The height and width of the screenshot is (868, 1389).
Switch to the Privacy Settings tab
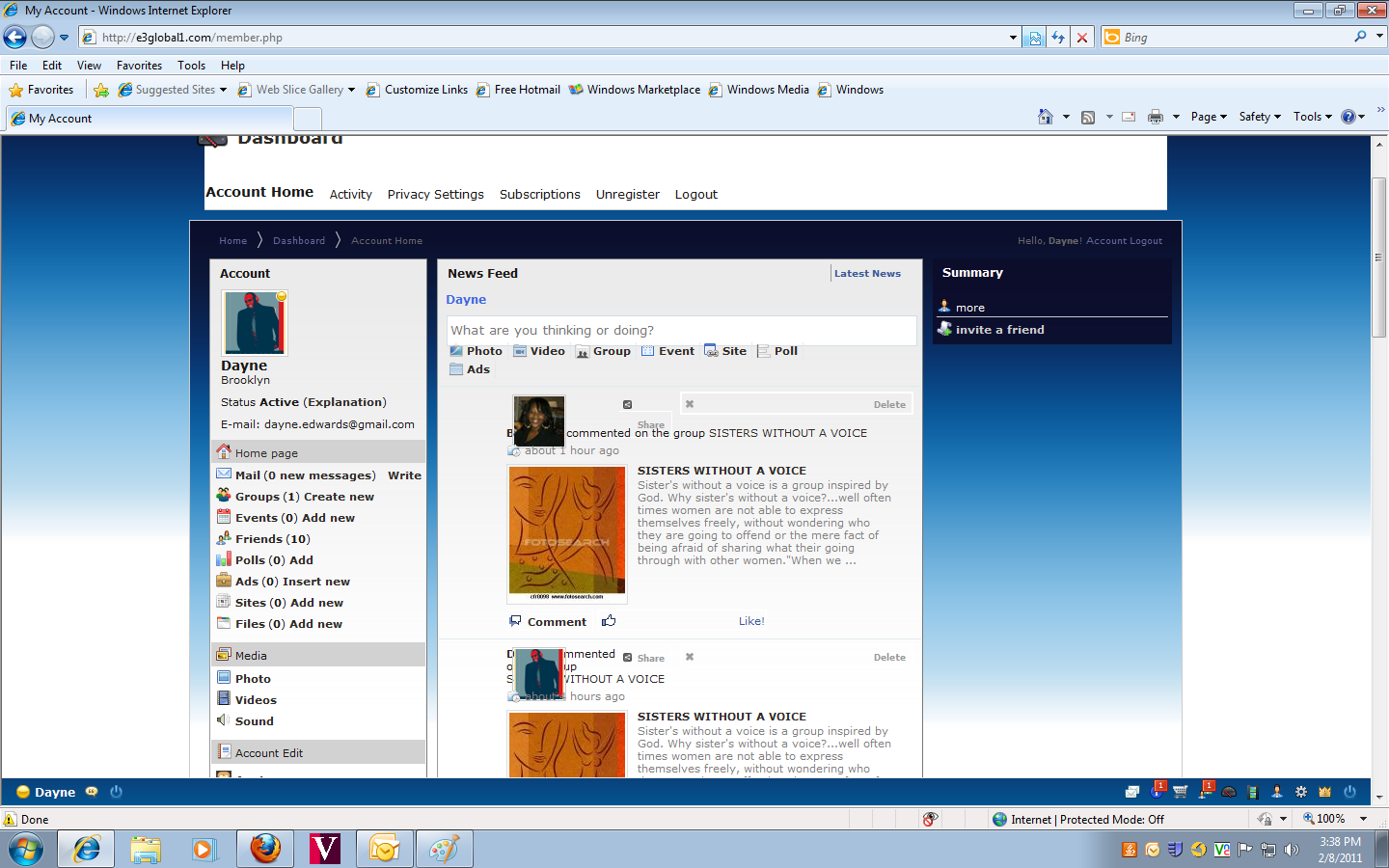435,194
